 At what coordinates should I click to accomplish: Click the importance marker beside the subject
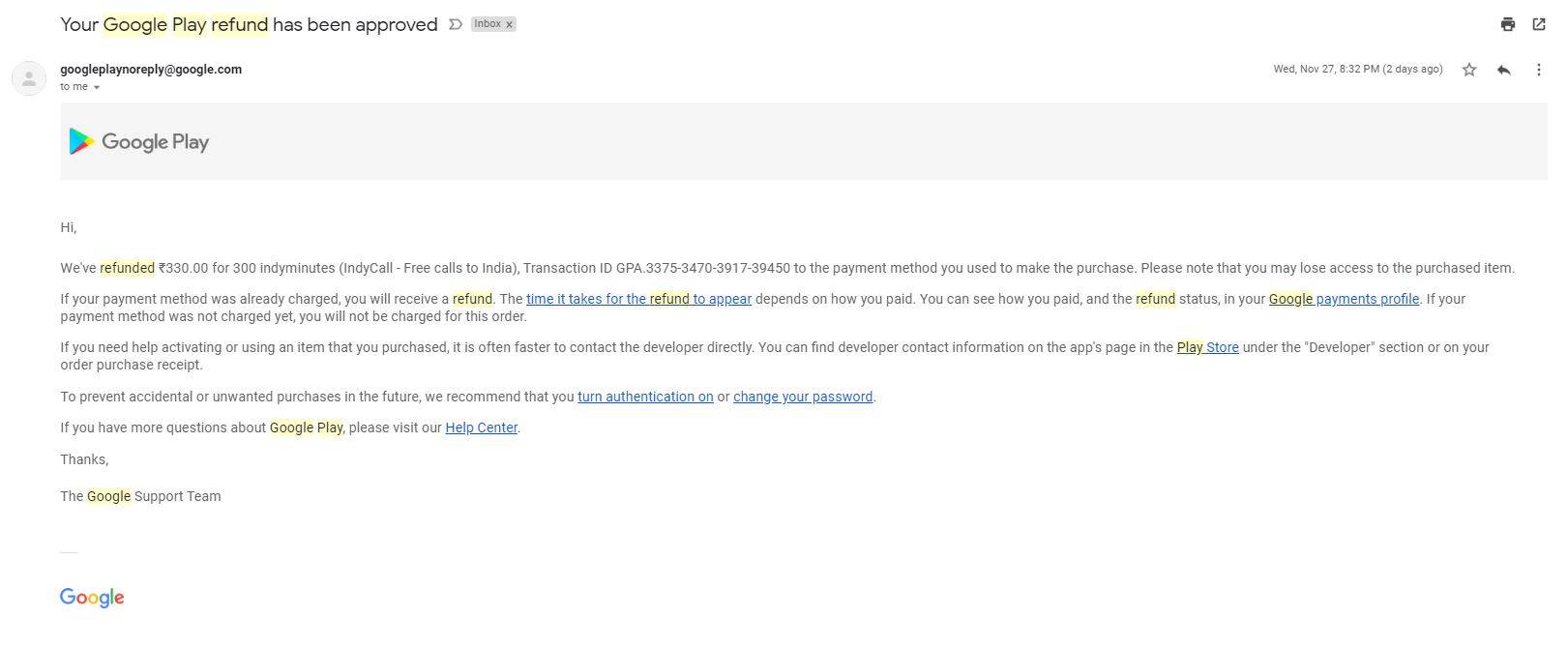click(456, 24)
